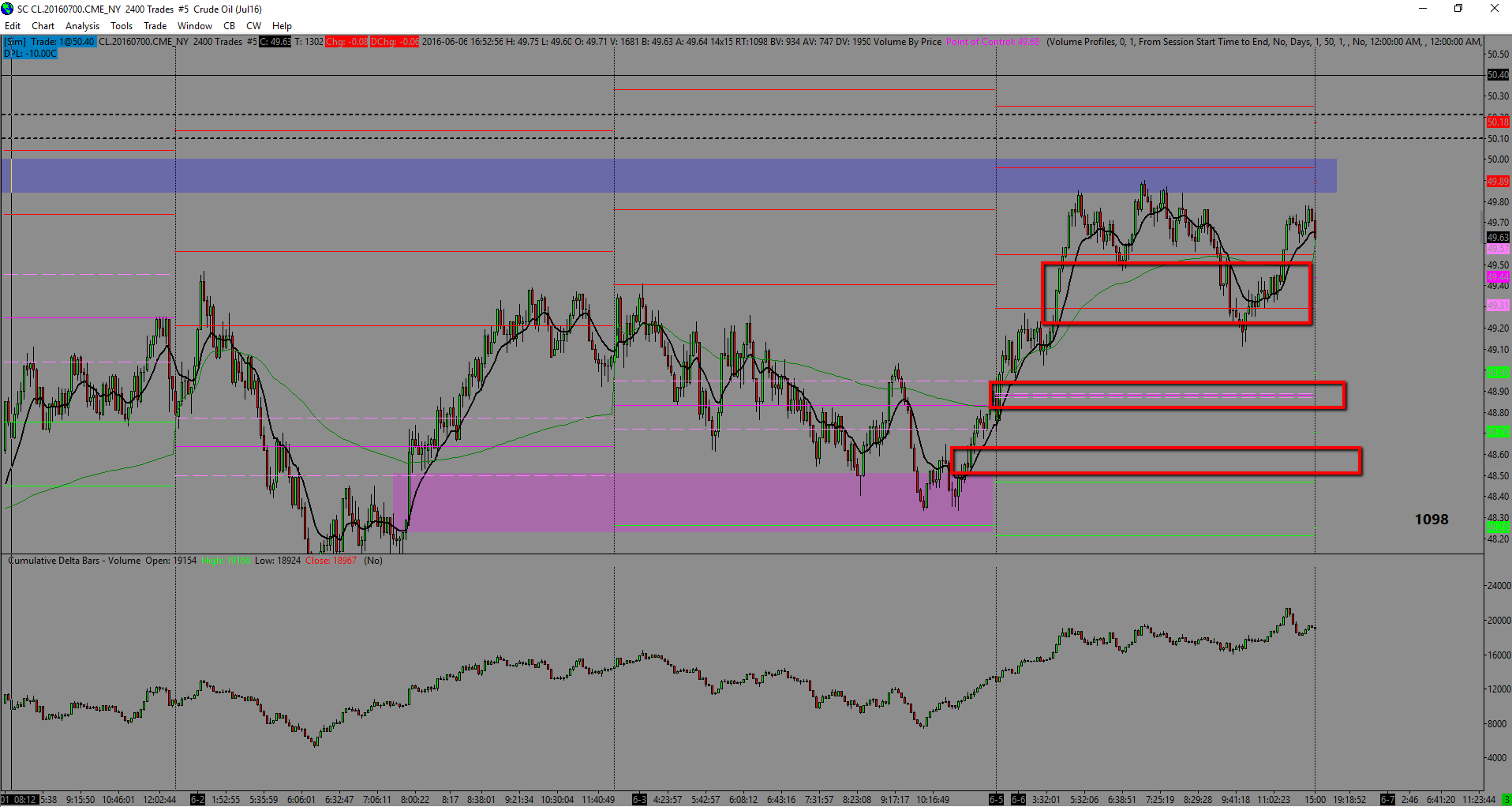Open the Chart menu
Screen dimensions: 1512x807
click(x=43, y=26)
